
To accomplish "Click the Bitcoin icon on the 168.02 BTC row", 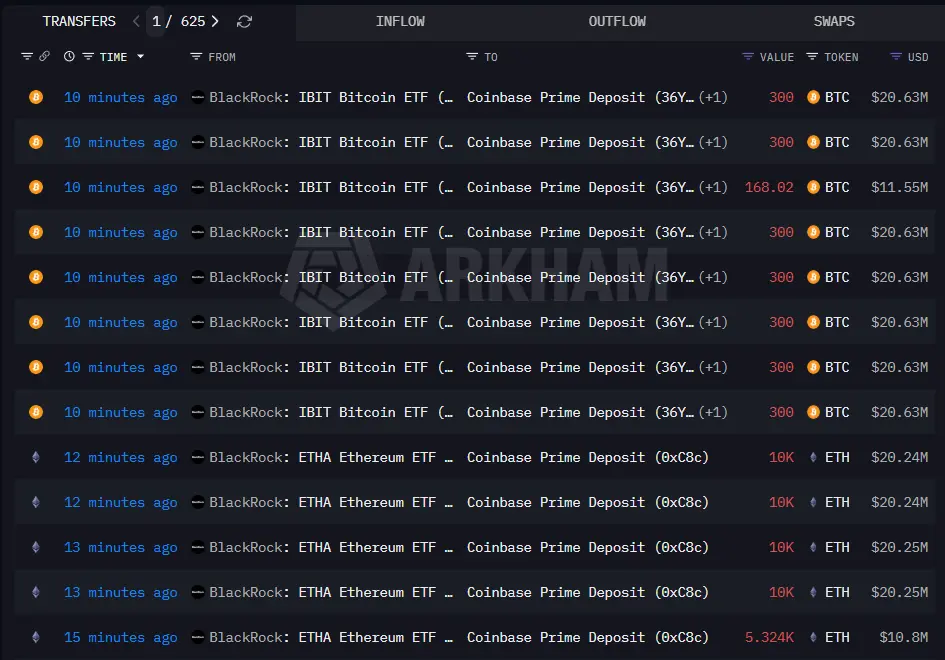I will coord(36,187).
